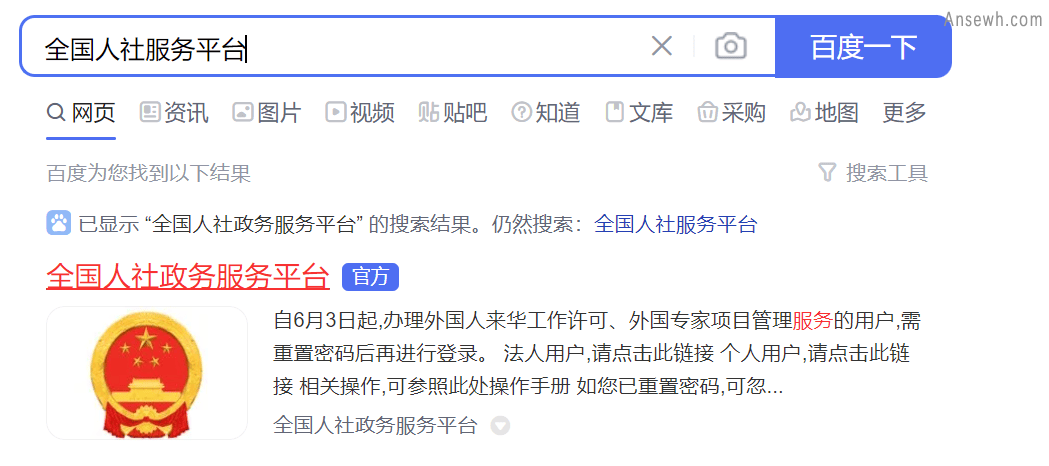Screen dimensions: 1049x466
Task: Open the national emblem thumbnail
Action: 147,373
